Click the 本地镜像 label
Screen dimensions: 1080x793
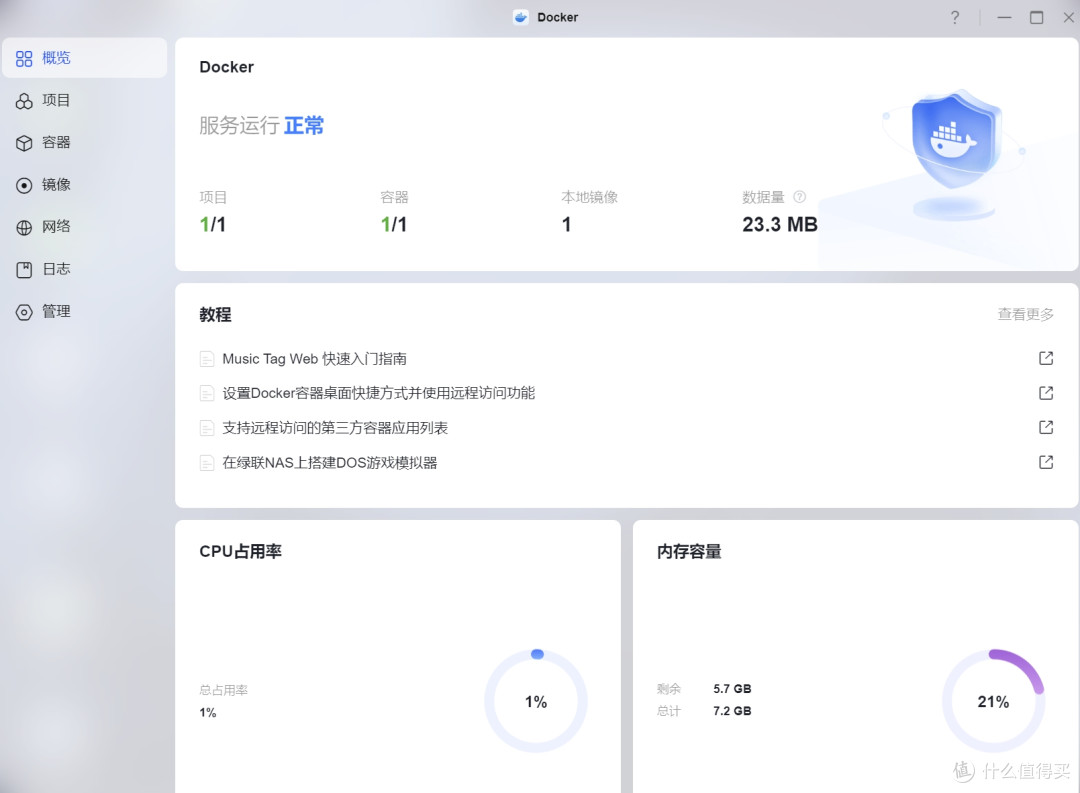[589, 197]
